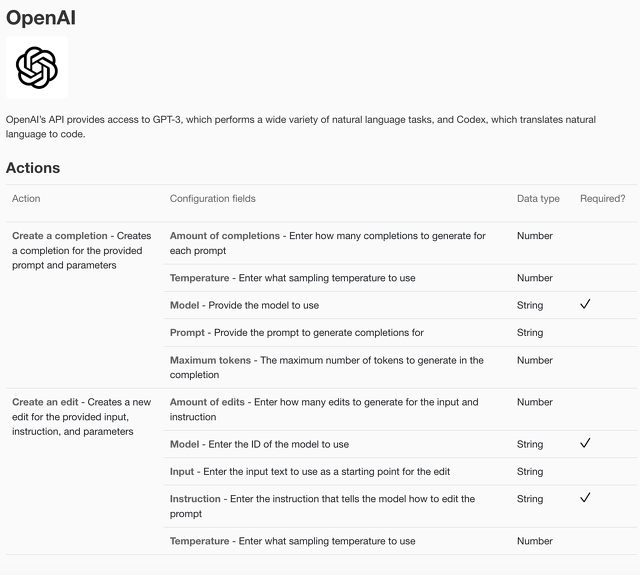Click the Required checkmark for Create a completion Model
Screen dimensions: 640x575
585,305
